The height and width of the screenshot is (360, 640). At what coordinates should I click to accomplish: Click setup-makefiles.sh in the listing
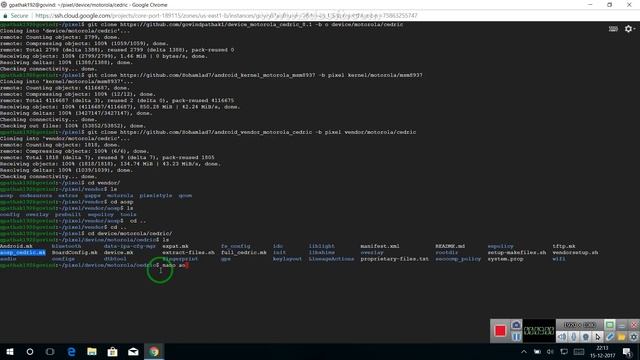517,253
